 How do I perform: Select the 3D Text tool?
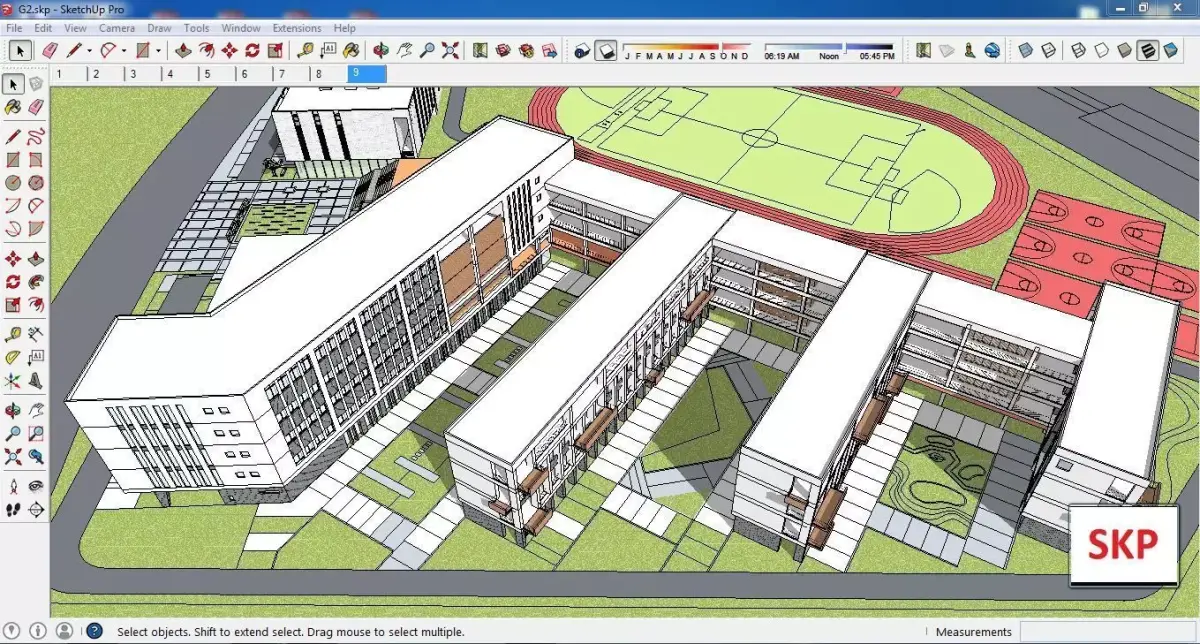click(x=36, y=381)
